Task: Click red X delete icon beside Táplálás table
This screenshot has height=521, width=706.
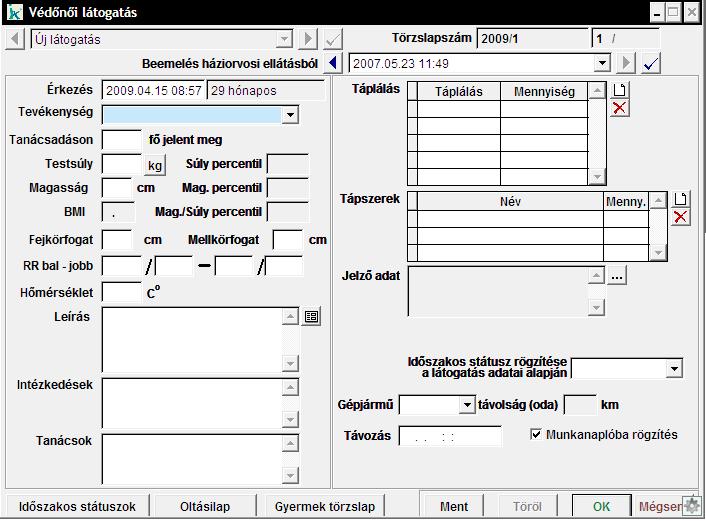Action: click(x=620, y=108)
